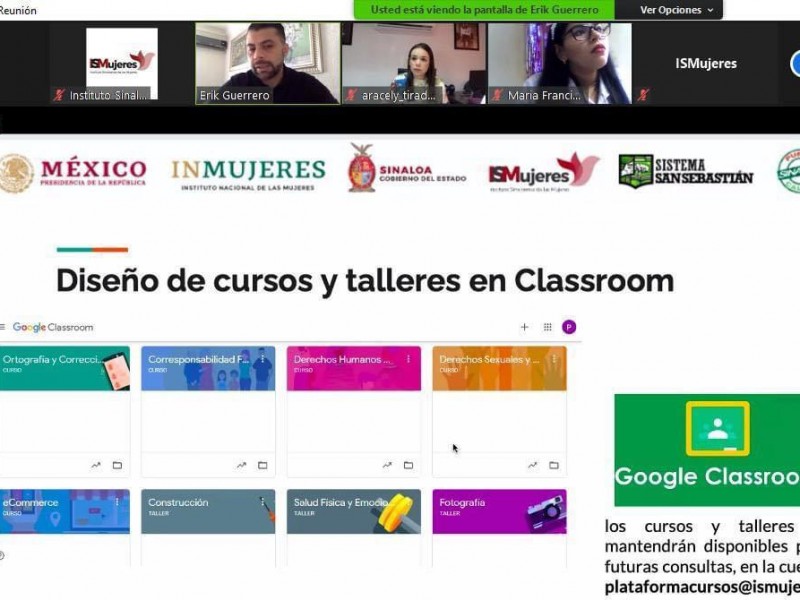Click the México Presidencia de la República logo
This screenshot has height=600, width=800.
point(73,173)
